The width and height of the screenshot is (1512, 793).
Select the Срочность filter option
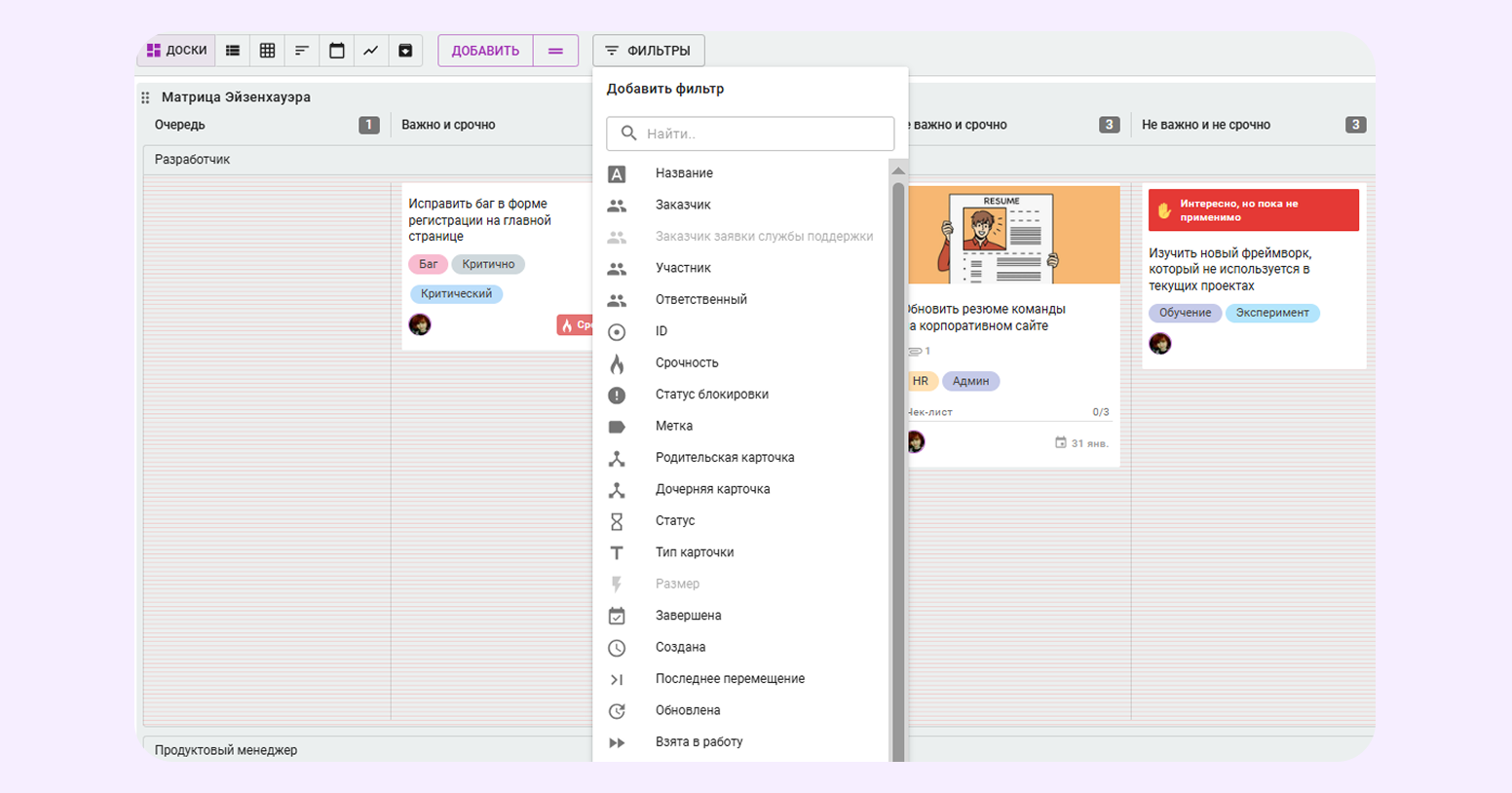687,362
